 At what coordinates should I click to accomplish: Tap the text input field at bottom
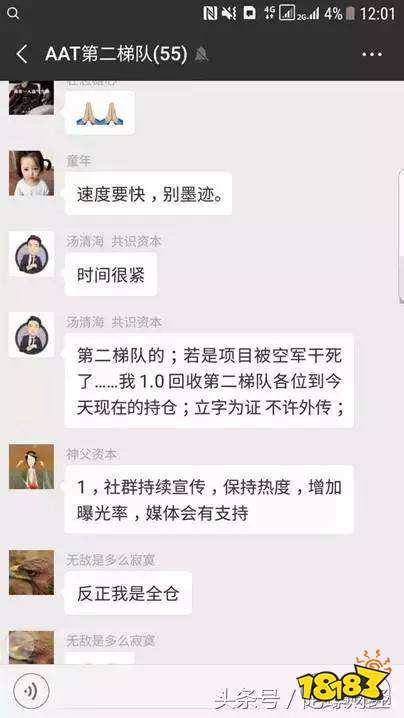(x=202, y=691)
